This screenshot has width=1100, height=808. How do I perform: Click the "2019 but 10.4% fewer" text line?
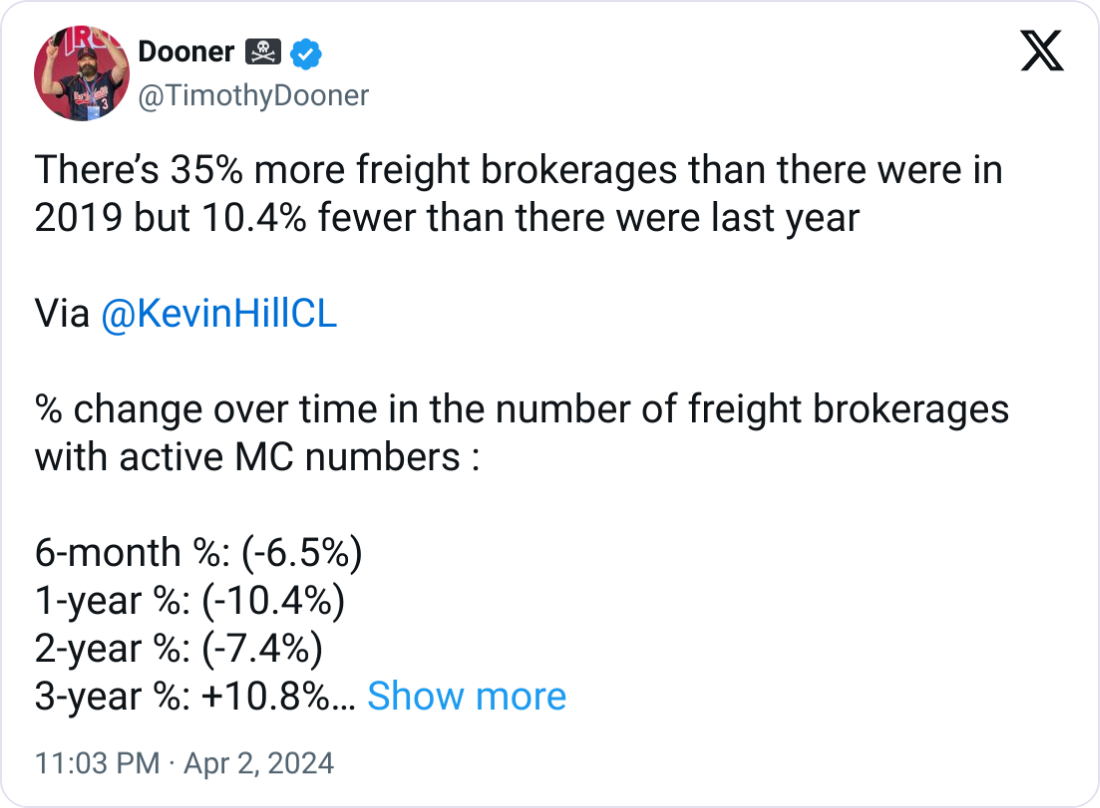[x=446, y=219]
